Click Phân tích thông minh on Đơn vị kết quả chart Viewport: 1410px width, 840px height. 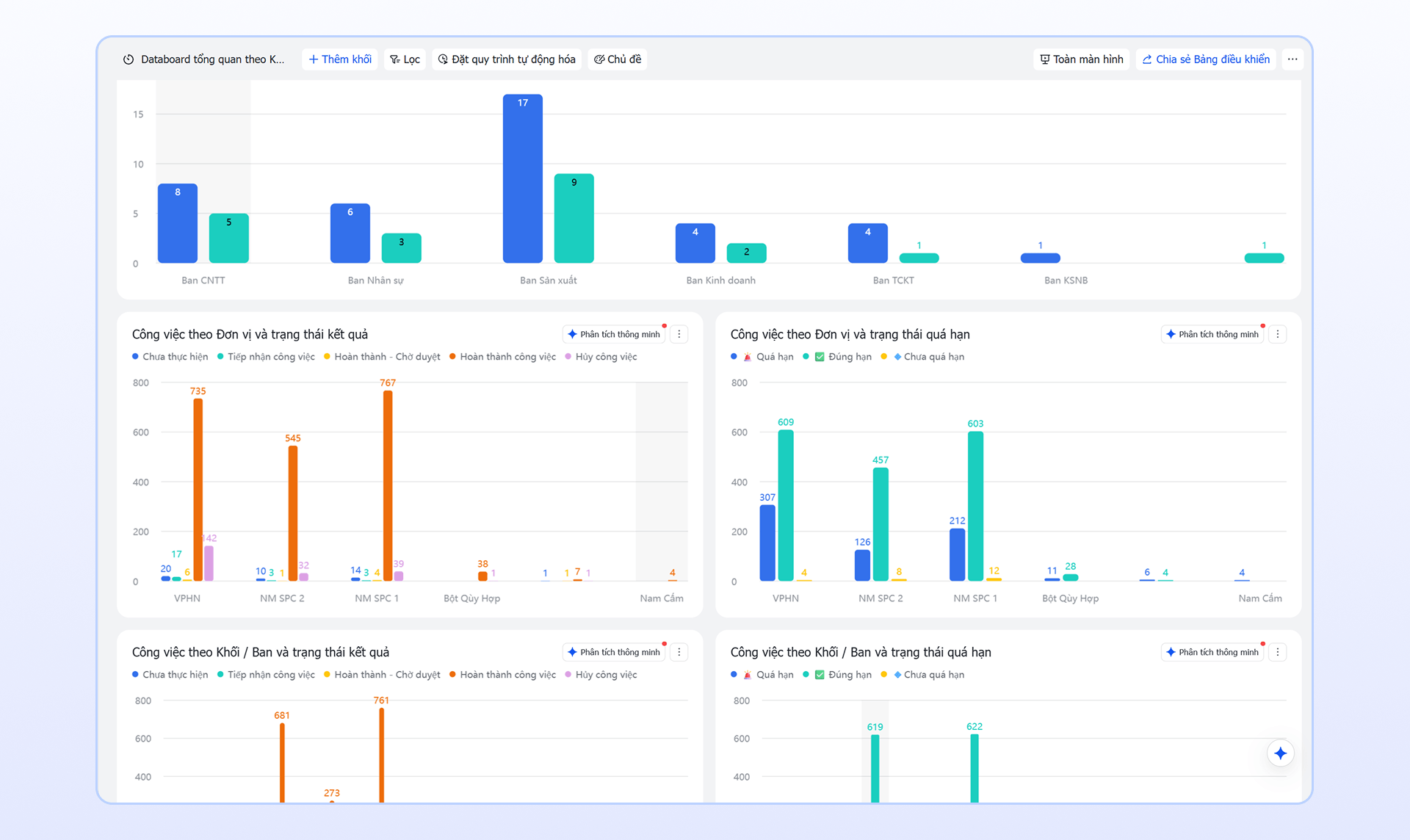(614, 334)
